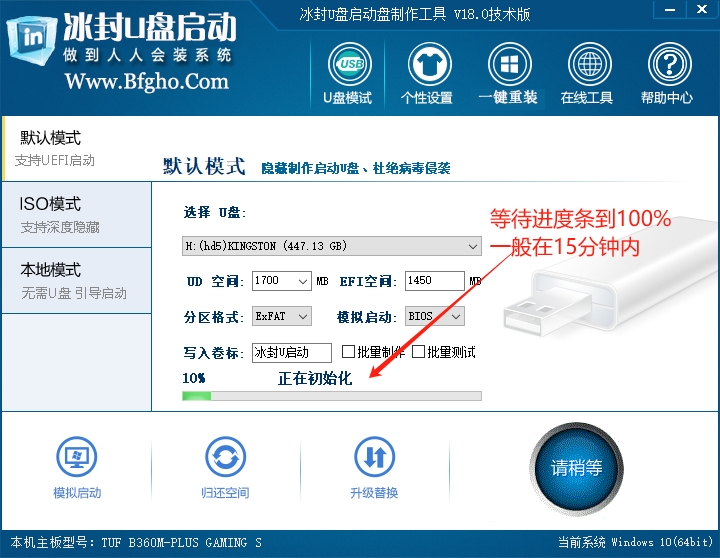
Task: Open 在线工具 globe icon
Action: click(590, 64)
